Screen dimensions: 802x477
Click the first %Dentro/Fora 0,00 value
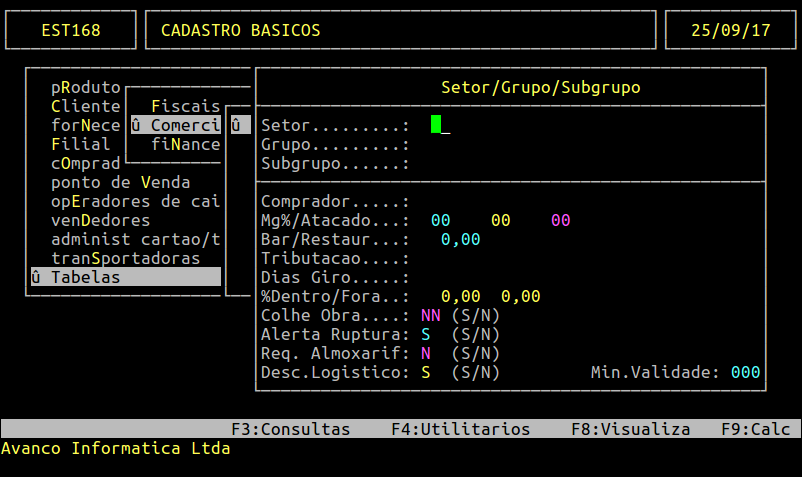[460, 297]
